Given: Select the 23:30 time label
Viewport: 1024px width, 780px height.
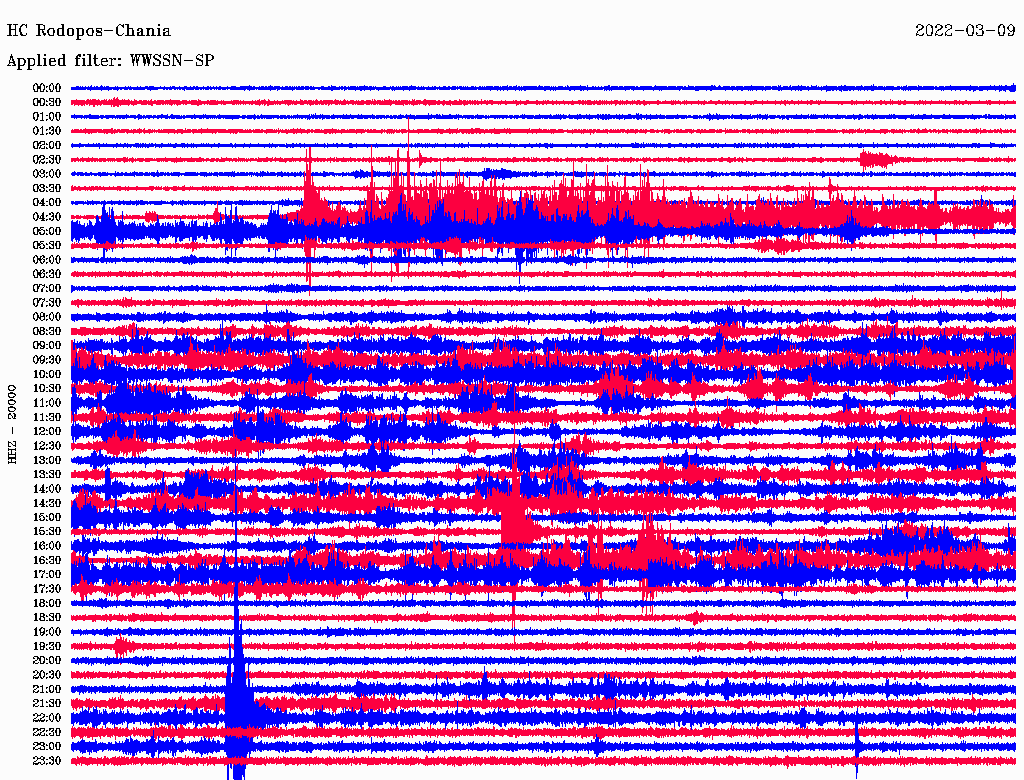Looking at the screenshot, I should (47, 761).
